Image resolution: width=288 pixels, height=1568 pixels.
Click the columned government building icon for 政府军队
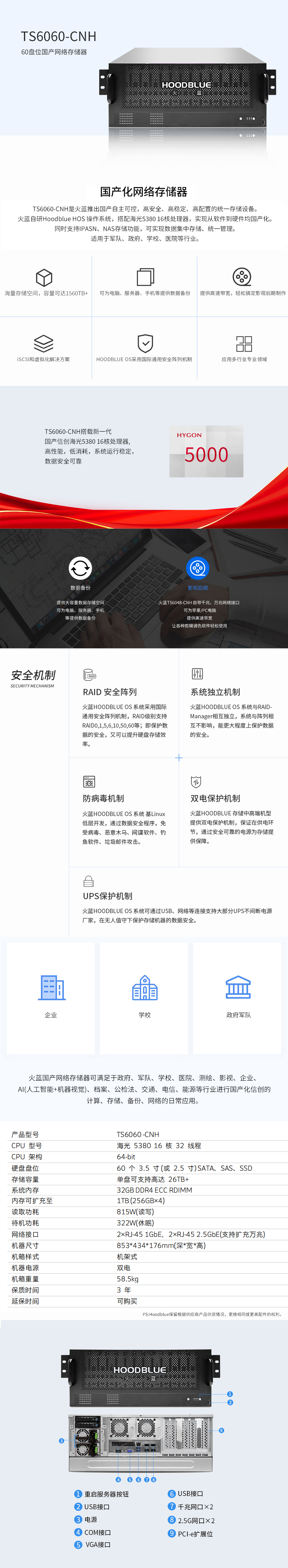(x=238, y=987)
